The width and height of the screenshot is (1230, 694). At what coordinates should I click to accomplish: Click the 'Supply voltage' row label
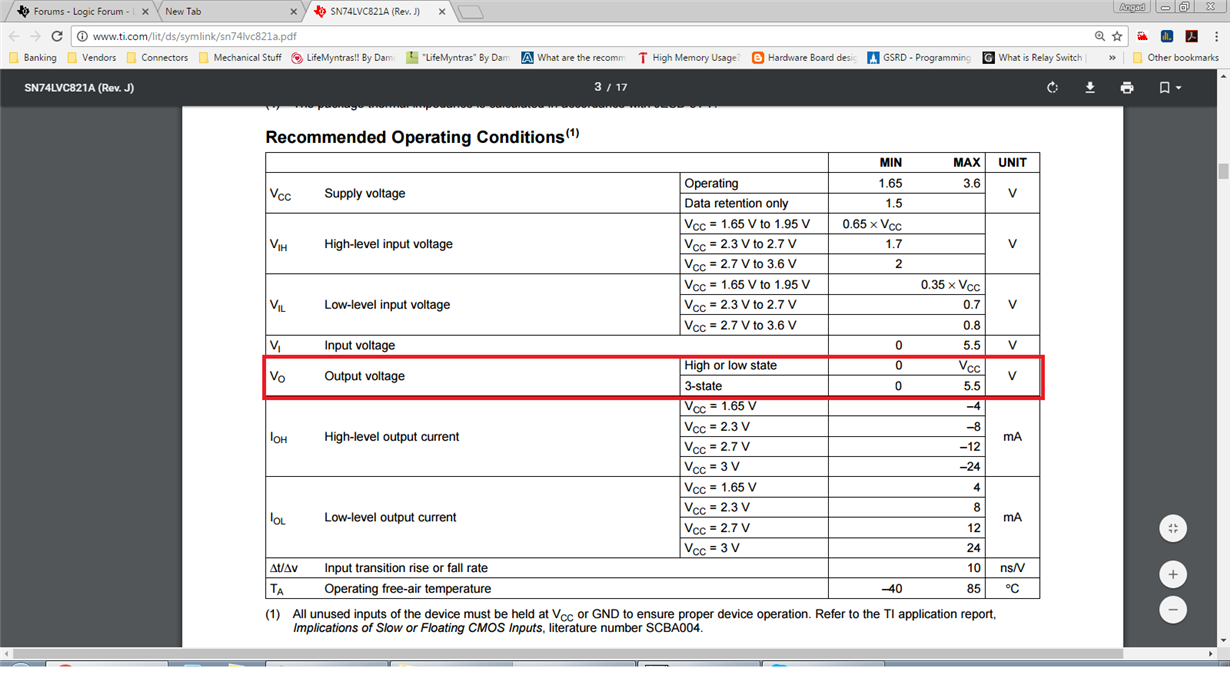pyautogui.click(x=365, y=193)
